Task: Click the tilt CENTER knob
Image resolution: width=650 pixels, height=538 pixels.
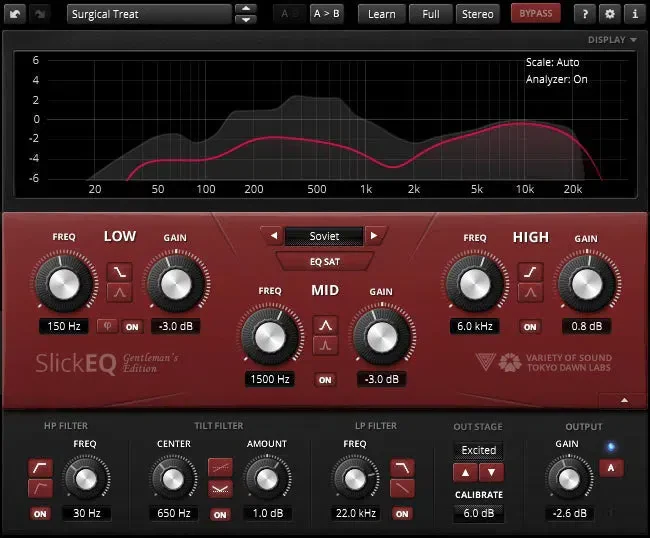Action: pos(173,479)
